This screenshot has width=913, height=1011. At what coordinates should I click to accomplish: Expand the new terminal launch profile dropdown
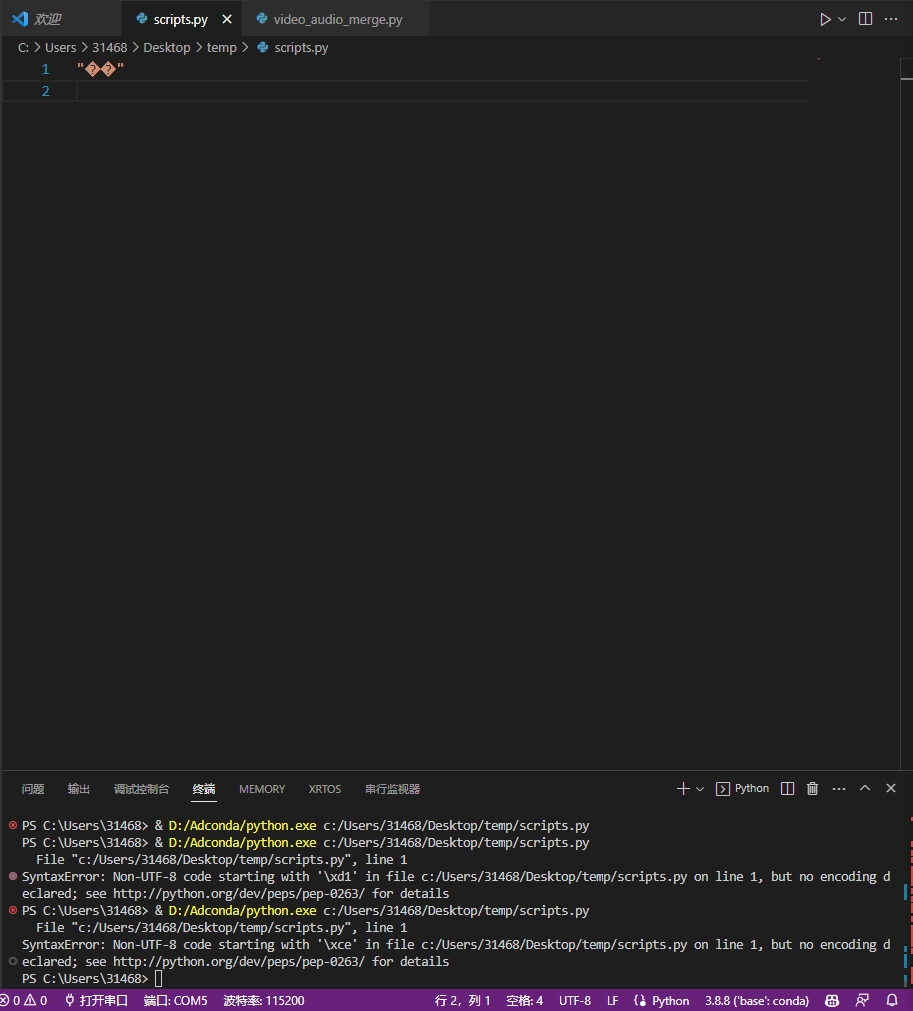pos(700,789)
